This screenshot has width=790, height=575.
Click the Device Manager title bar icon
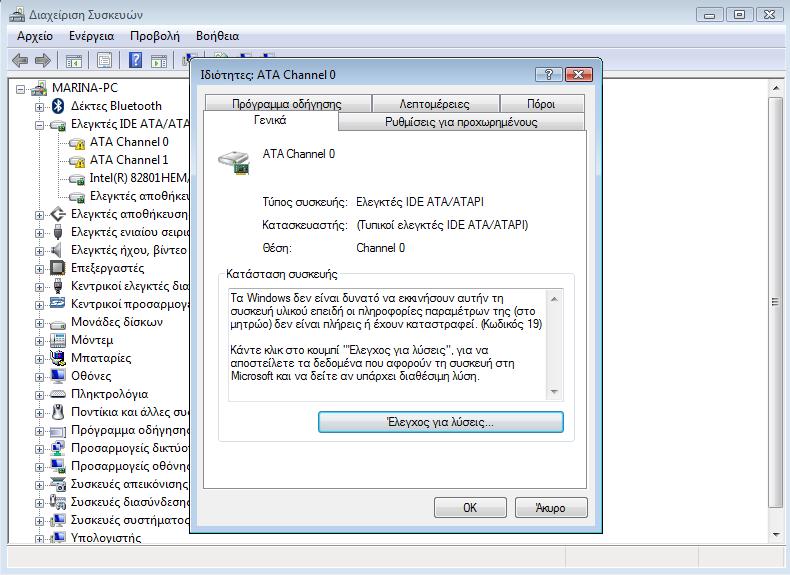point(17,15)
